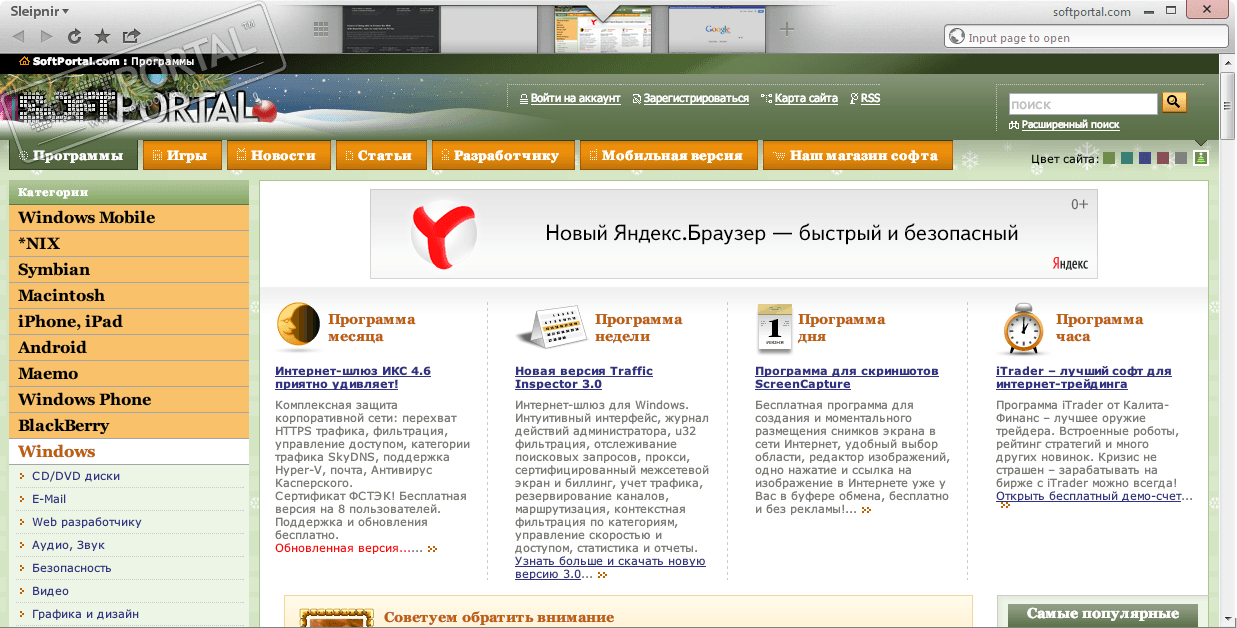Open the 'Программа для скриншотов ScreenCapture' link
The width and height of the screenshot is (1237, 628).
[x=847, y=377]
